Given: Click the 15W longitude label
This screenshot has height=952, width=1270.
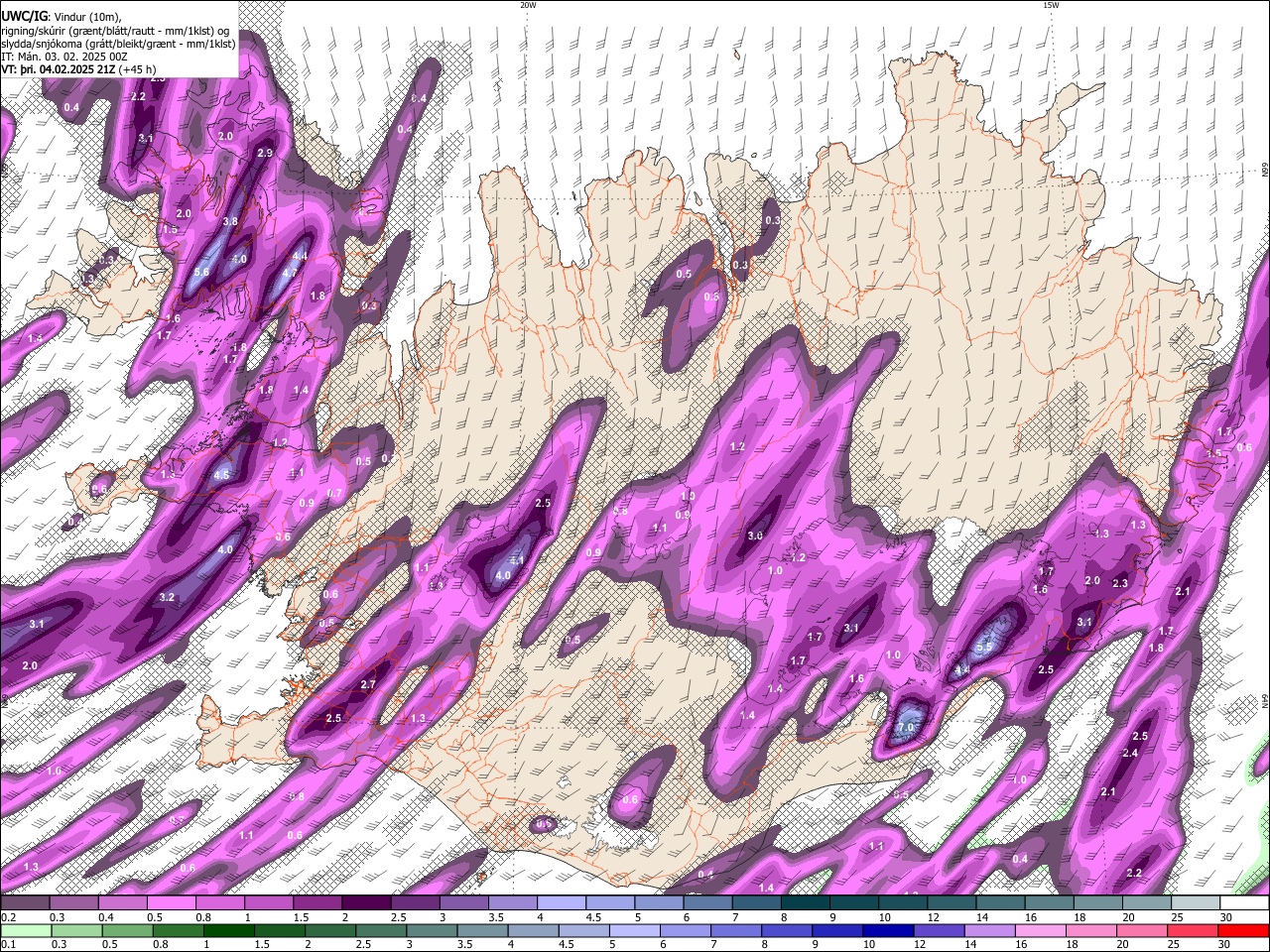Looking at the screenshot, I should tap(1051, 5).
